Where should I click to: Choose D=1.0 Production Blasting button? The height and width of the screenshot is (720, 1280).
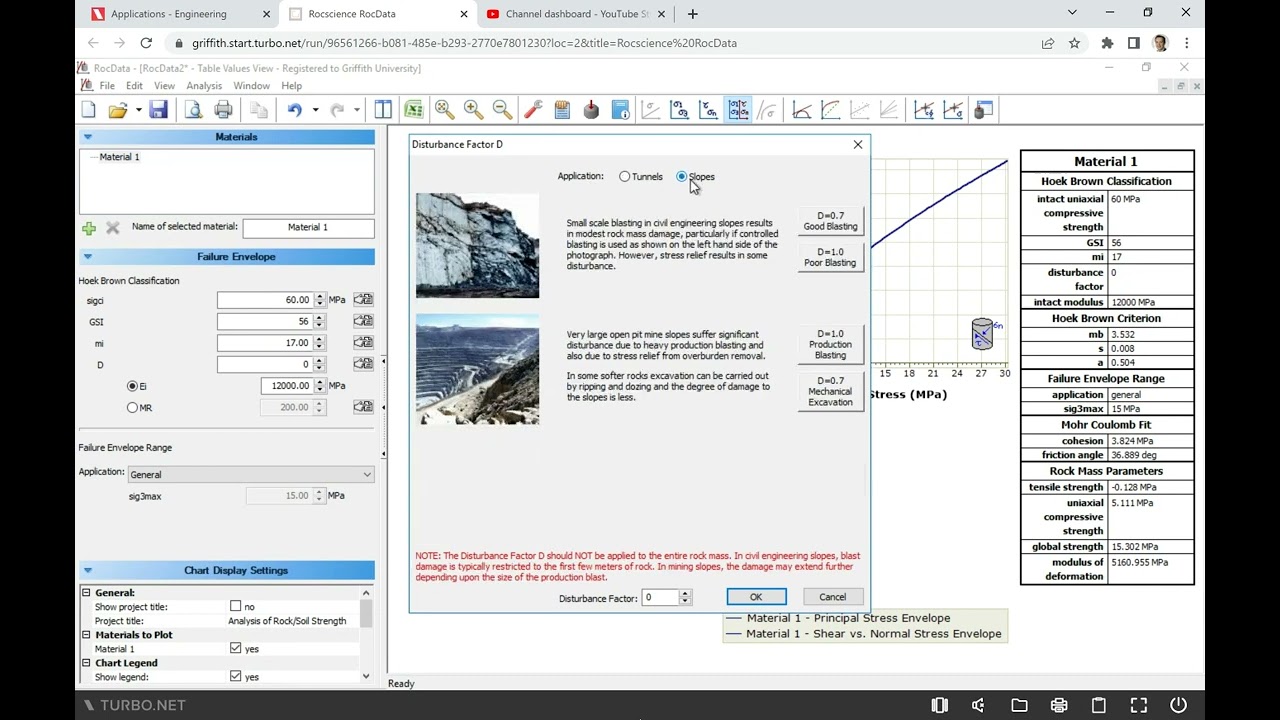tap(830, 345)
